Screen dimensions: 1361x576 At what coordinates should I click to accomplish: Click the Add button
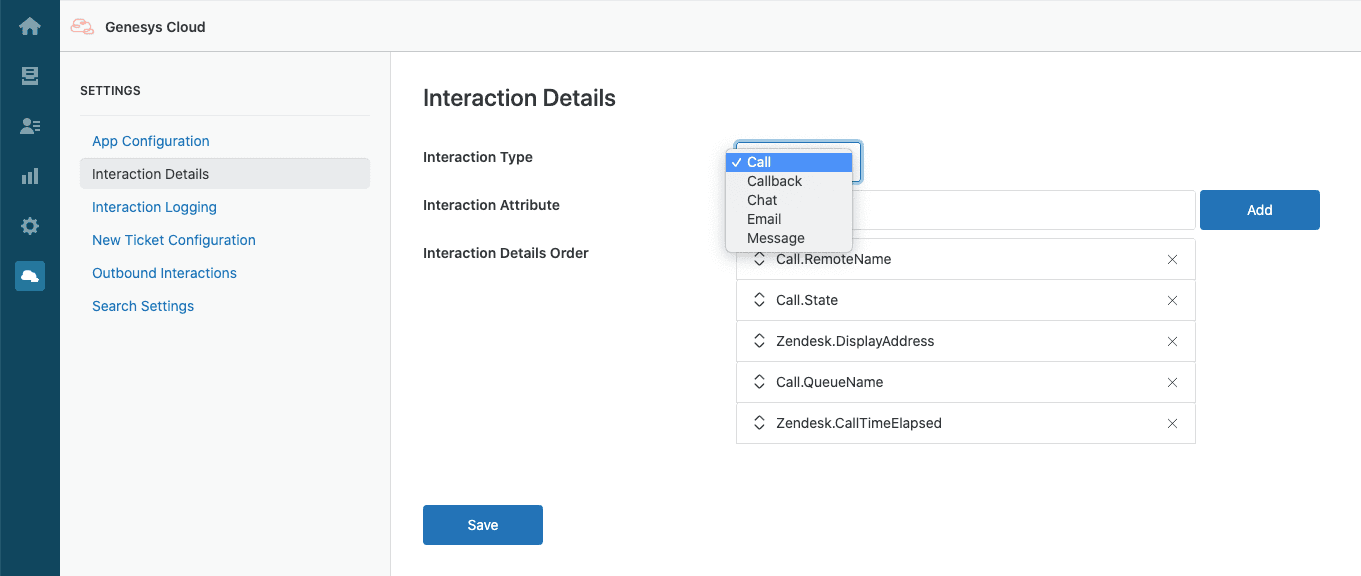pyautogui.click(x=1259, y=210)
